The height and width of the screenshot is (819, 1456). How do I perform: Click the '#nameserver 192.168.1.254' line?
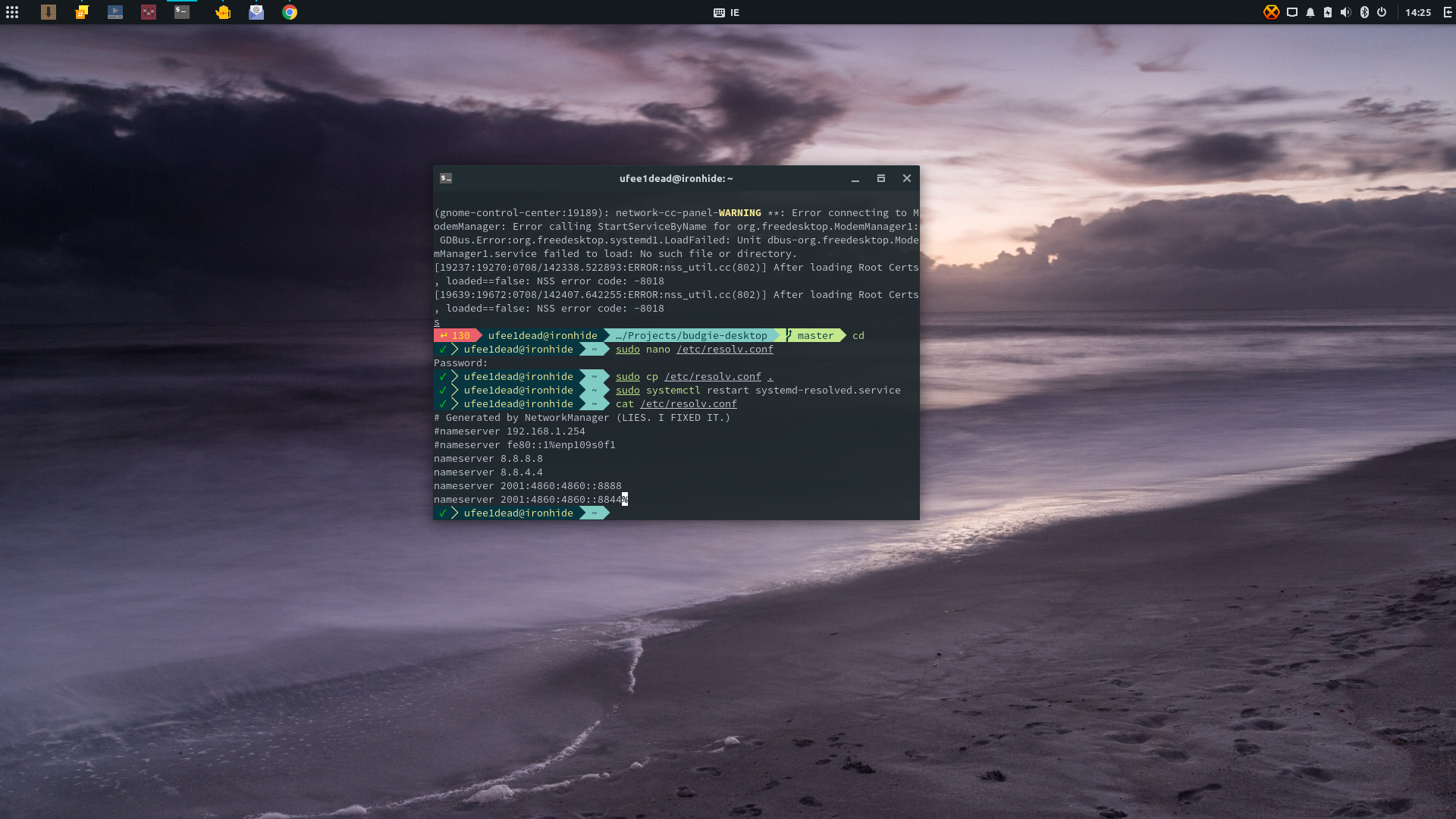pos(510,431)
